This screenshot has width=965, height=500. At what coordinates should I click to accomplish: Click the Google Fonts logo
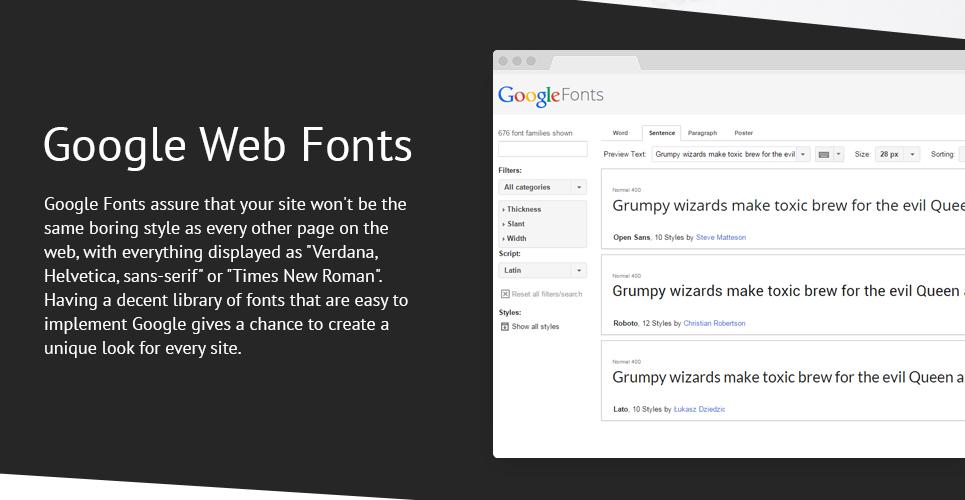tap(550, 96)
